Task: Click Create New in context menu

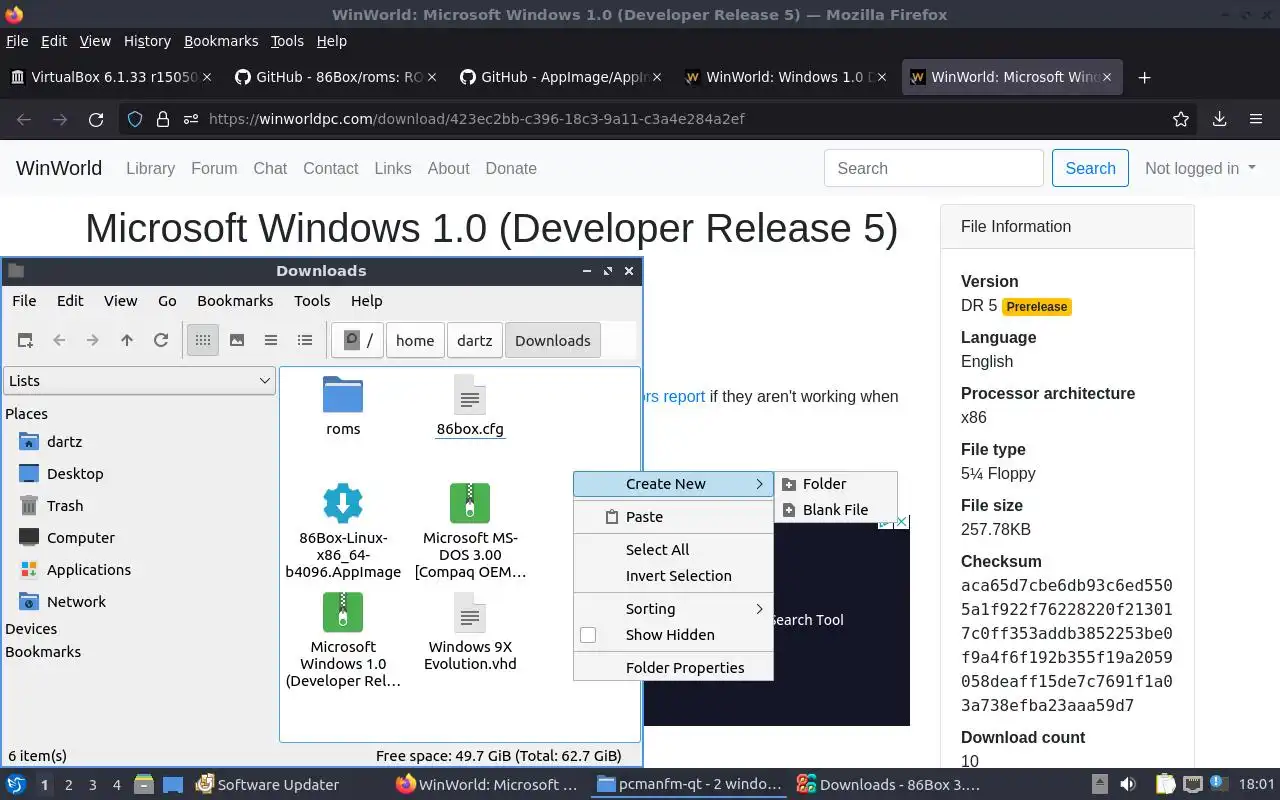Action: click(673, 483)
